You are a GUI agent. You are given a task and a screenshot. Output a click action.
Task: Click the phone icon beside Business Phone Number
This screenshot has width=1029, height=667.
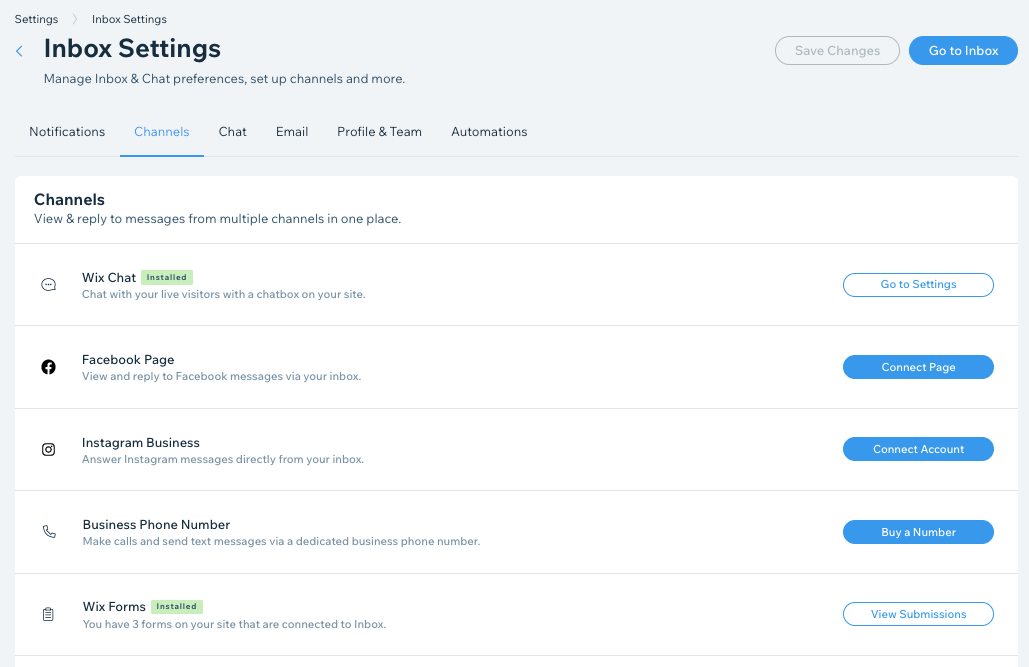[48, 531]
